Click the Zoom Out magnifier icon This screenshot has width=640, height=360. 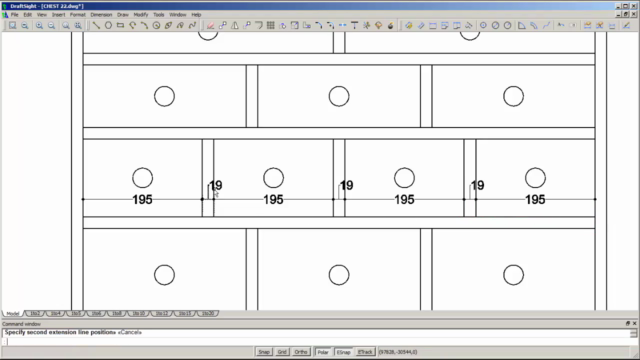coord(51,25)
